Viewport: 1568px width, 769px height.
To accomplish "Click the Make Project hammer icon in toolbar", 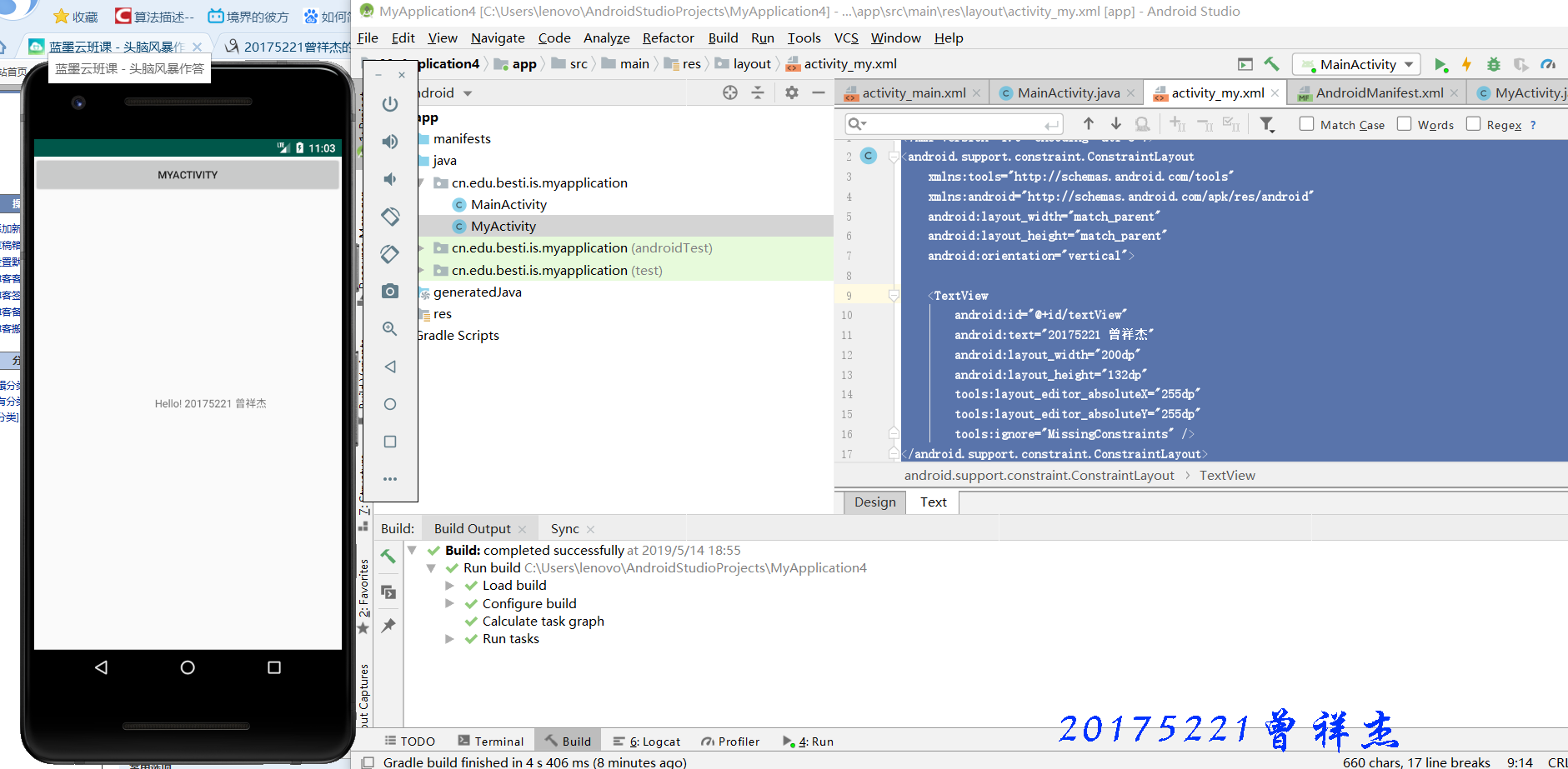I will pyautogui.click(x=1271, y=64).
